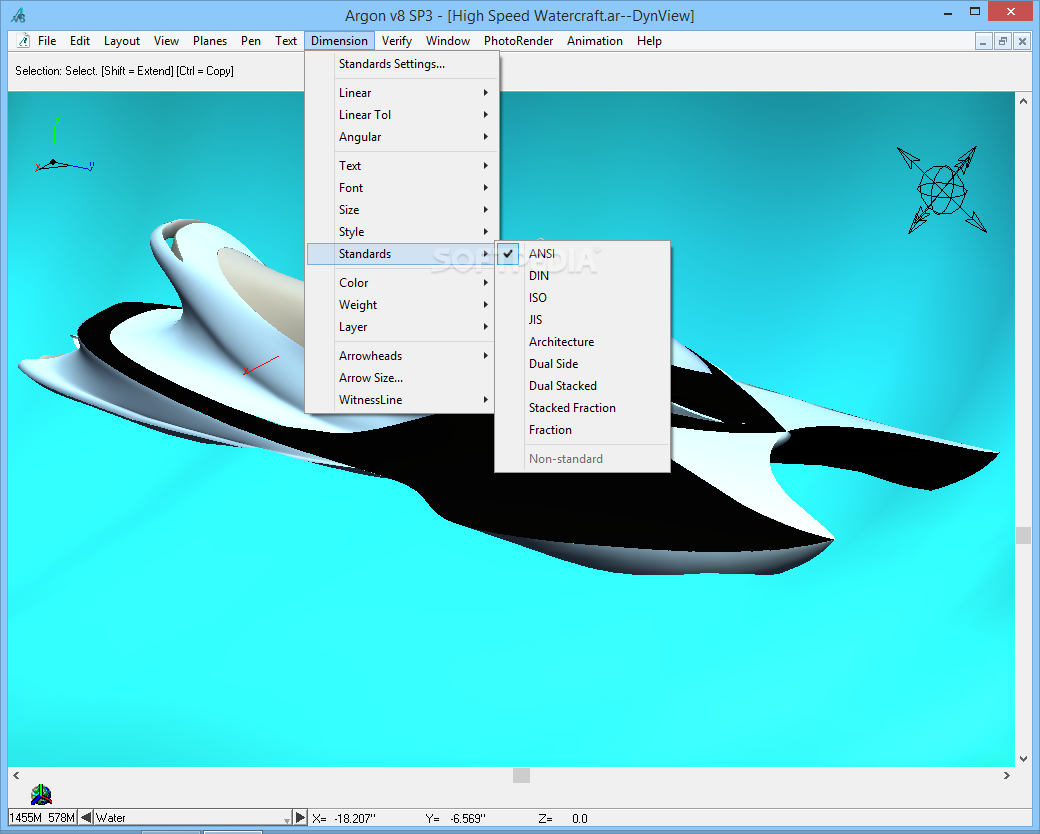
Task: Expand the WitnessLine submenu
Action: point(401,399)
